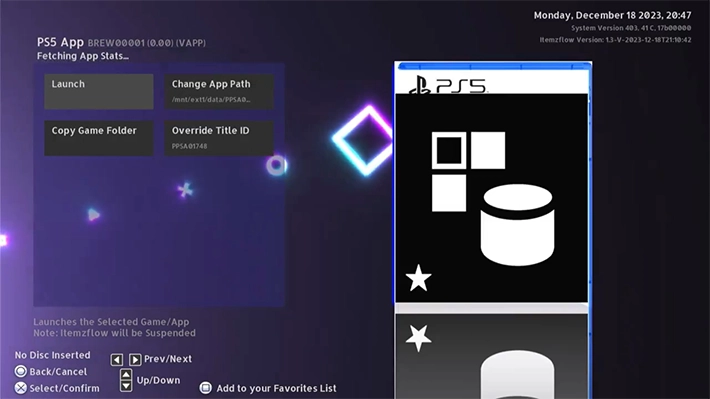This screenshot has width=710, height=399.
Task: Click the 'PS5 App' title text
Action: 60,42
